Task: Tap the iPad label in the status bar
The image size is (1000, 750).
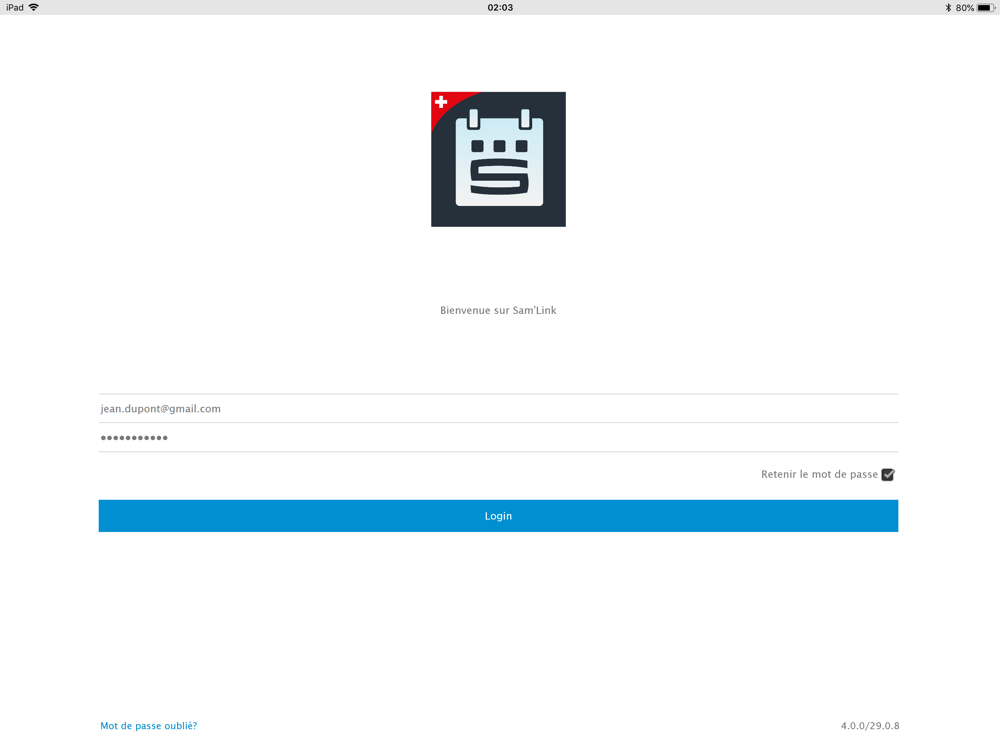Action: click(x=15, y=8)
